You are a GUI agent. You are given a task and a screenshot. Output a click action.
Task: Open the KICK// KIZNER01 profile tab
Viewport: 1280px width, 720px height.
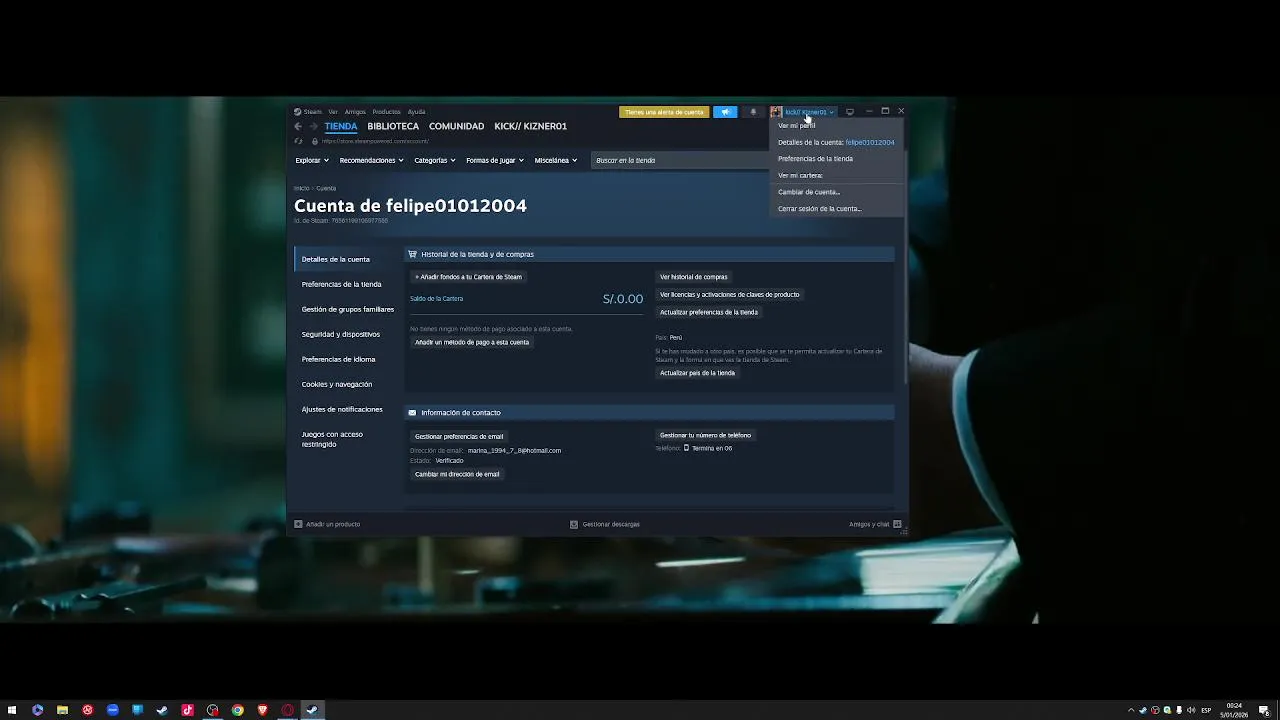(x=530, y=126)
